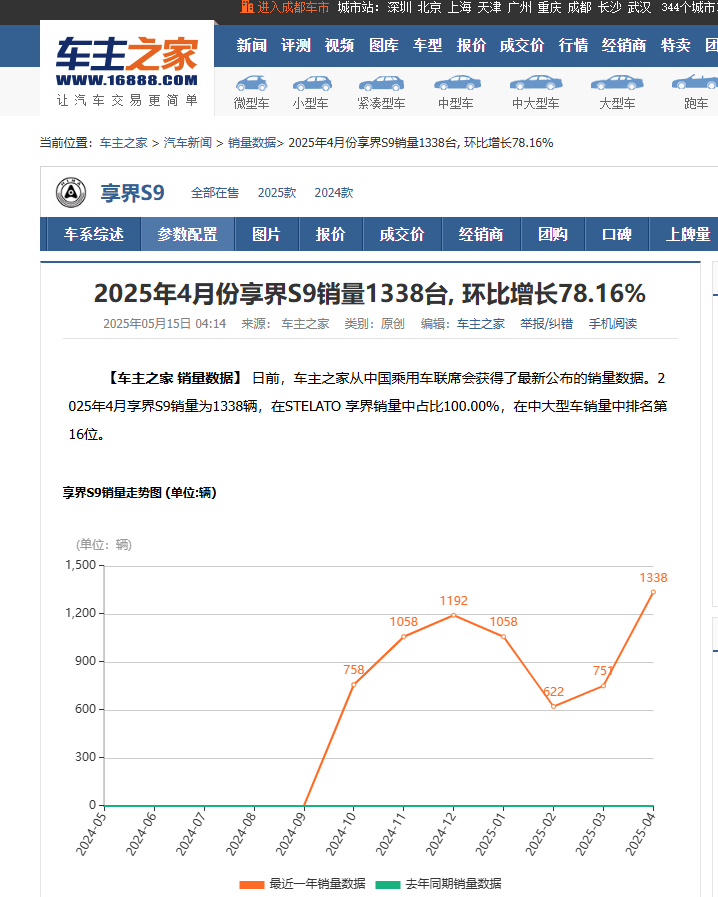
Task: Select the 微型车 car icon
Action: 251,84
